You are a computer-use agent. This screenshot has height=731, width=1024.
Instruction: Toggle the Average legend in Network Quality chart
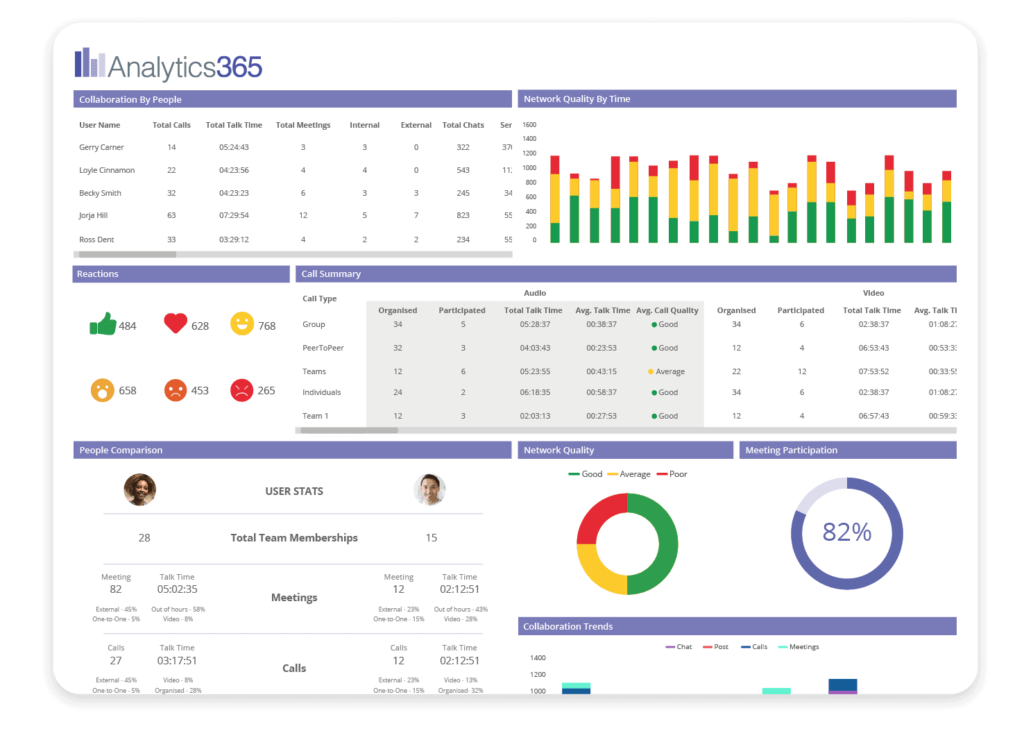[x=628, y=474]
